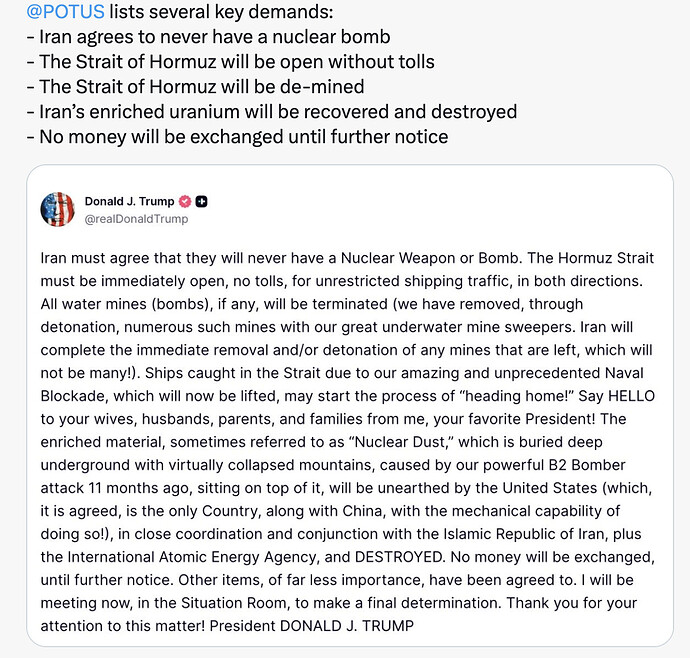Image resolution: width=690 pixels, height=658 pixels.
Task: Click 'lists several key demands:' heading text
Action: (x=221, y=11)
